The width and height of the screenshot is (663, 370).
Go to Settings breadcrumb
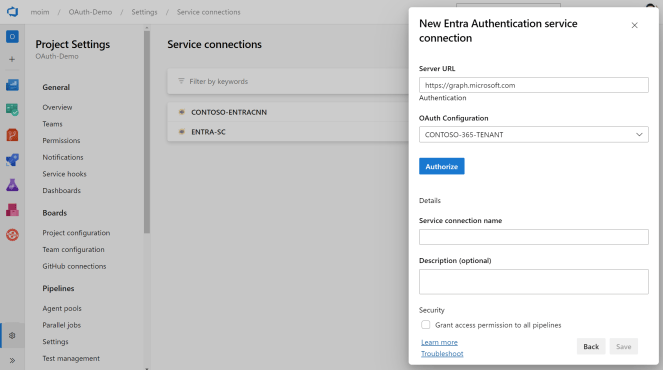pyautogui.click(x=144, y=12)
